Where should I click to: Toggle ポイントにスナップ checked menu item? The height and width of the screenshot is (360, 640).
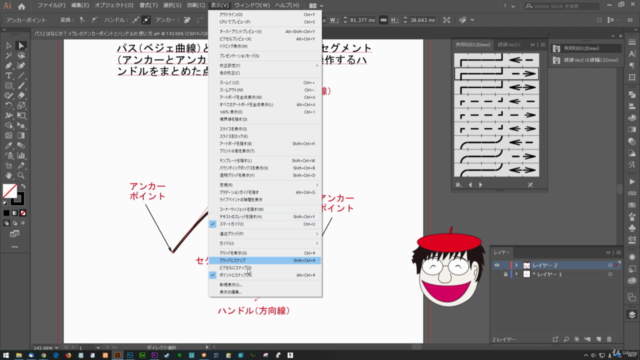pos(264,275)
